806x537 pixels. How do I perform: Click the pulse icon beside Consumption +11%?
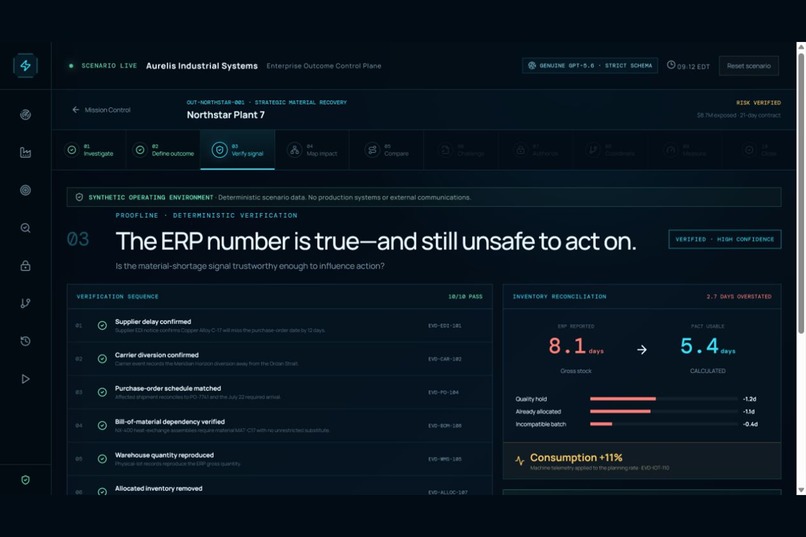(520, 461)
